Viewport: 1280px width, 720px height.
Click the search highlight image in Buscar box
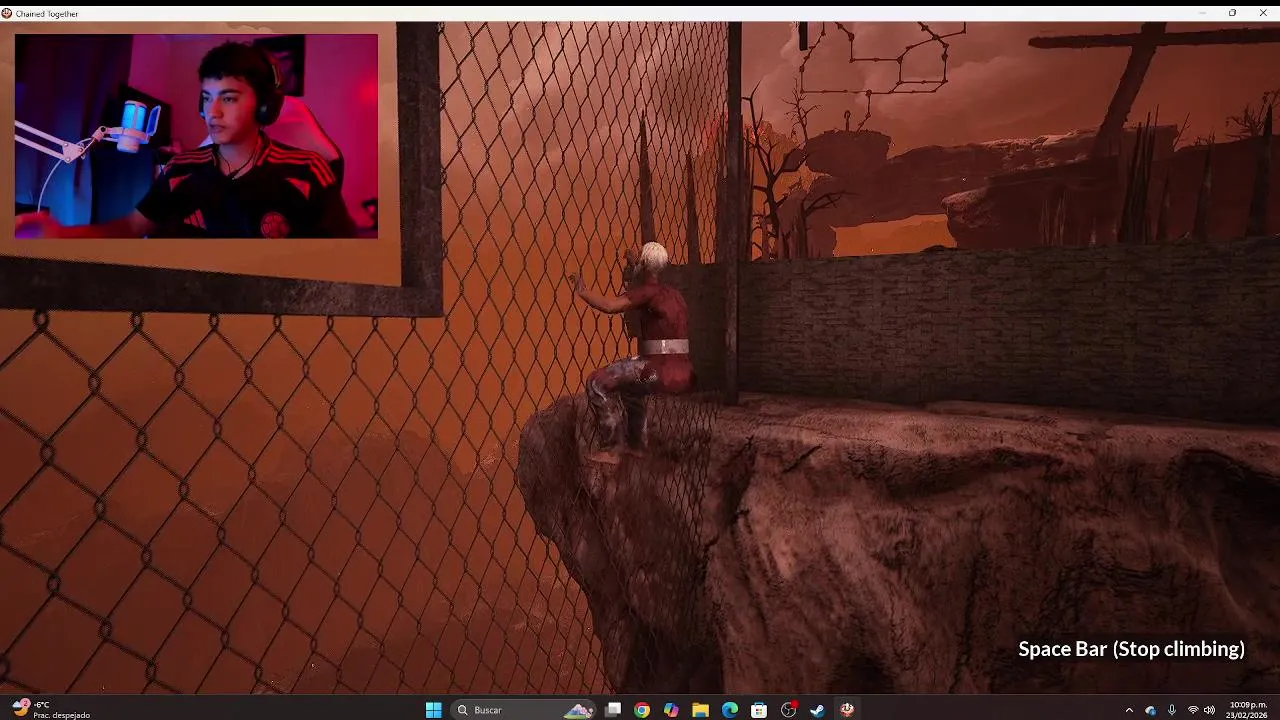579,710
